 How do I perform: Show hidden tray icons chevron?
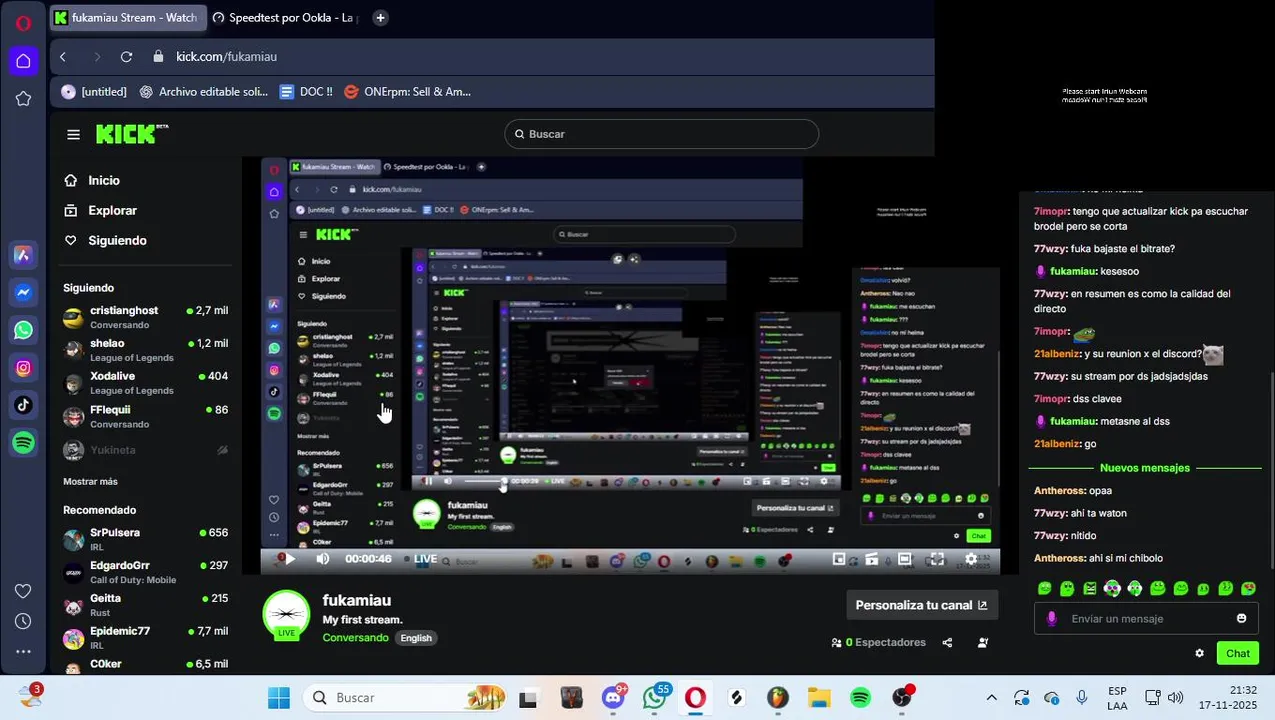pyautogui.click(x=991, y=698)
